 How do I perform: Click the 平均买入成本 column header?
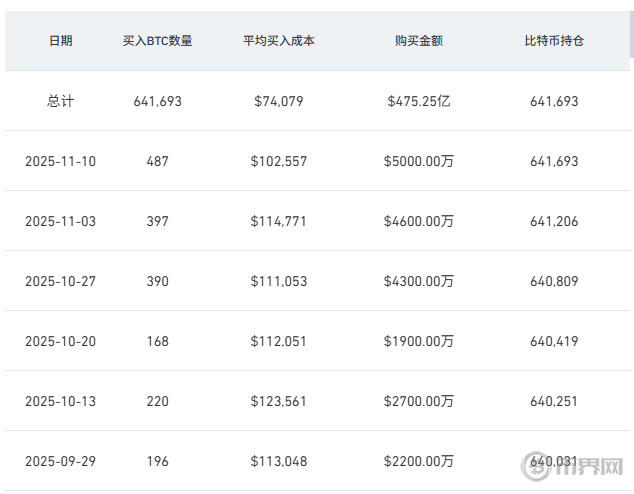279,41
